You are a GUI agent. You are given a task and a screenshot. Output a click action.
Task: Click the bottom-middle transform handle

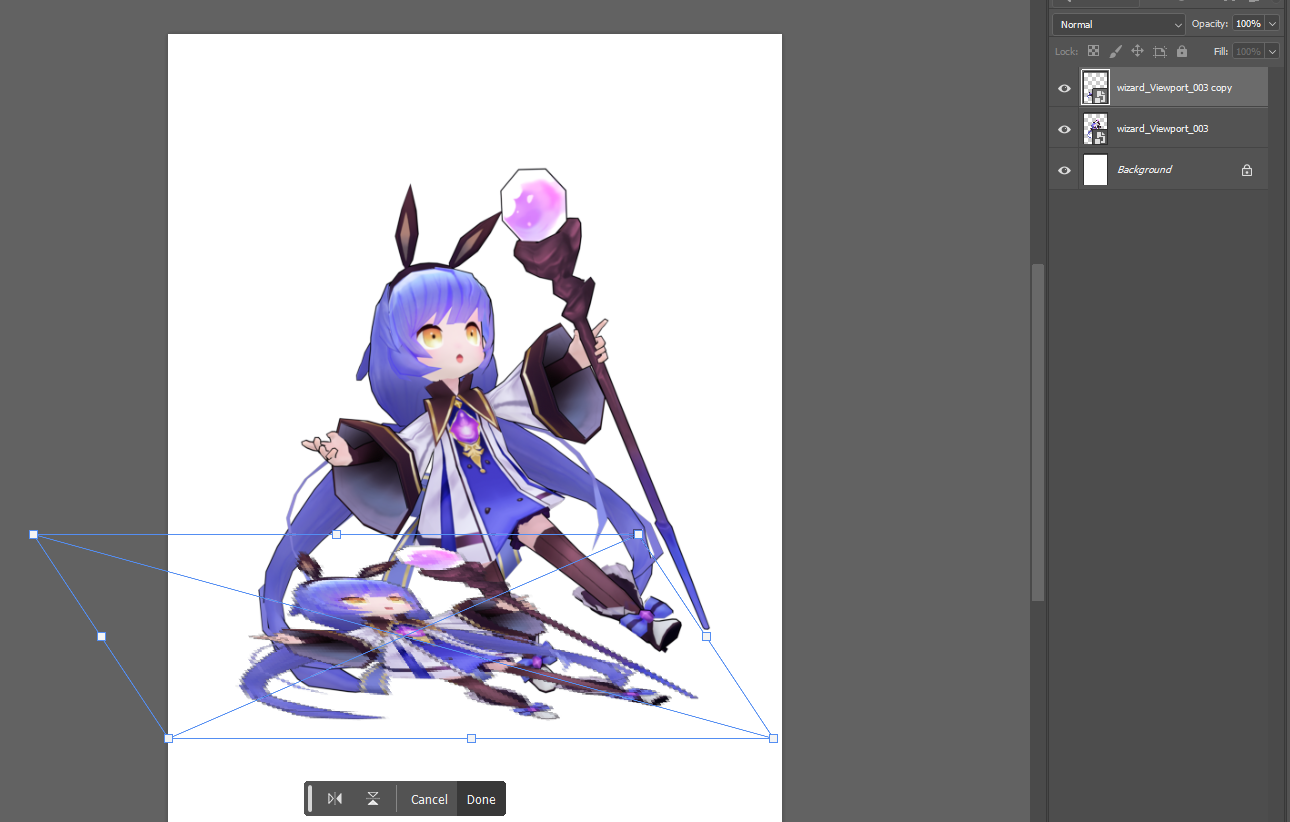click(x=471, y=738)
